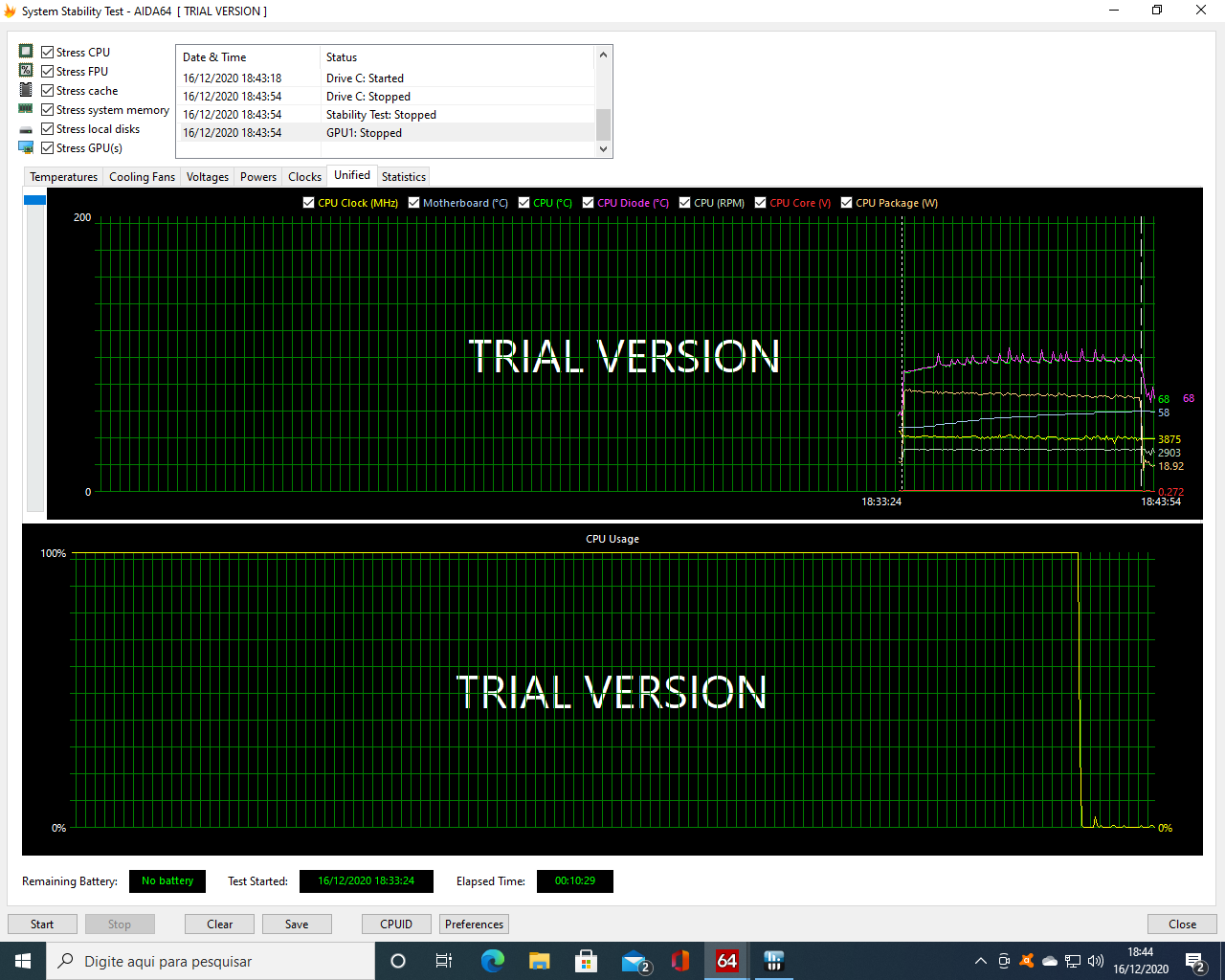Switch to the Powers tab
This screenshot has height=980, width=1225.
258,176
